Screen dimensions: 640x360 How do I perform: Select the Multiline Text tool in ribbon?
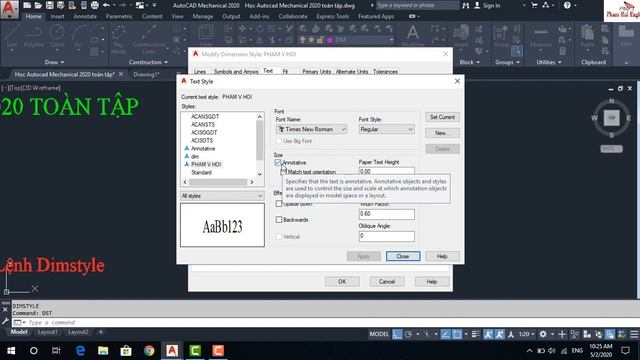pyautogui.click(x=413, y=35)
